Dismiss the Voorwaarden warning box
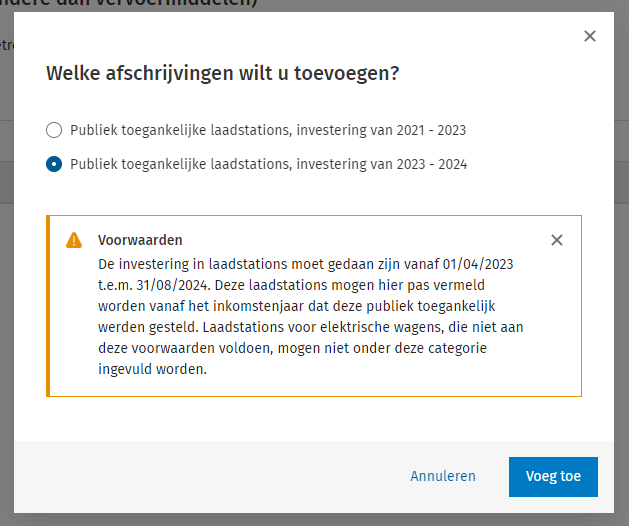Screen dimensions: 629x526 pos(557,240)
